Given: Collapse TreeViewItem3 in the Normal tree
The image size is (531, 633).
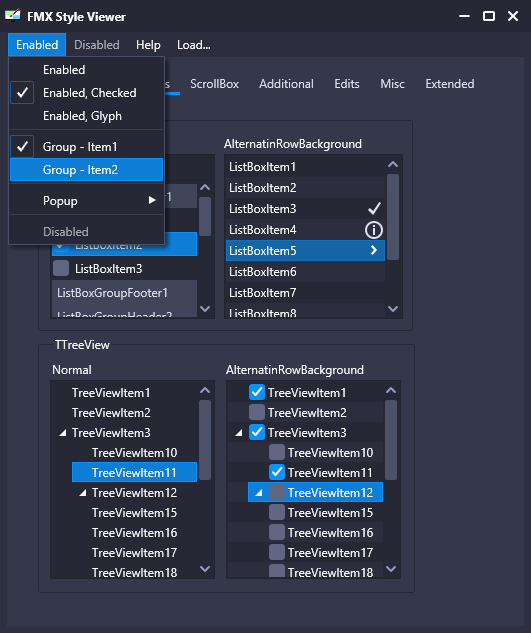Looking at the screenshot, I should [63, 433].
